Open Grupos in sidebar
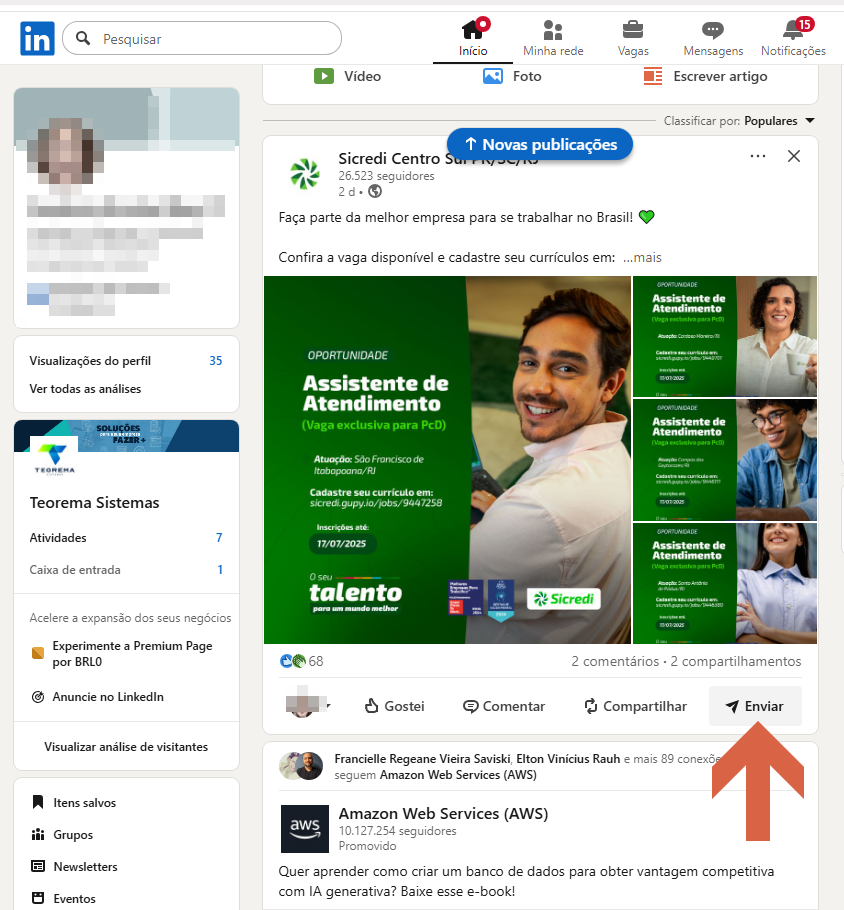The image size is (844, 910). pyautogui.click(x=62, y=835)
